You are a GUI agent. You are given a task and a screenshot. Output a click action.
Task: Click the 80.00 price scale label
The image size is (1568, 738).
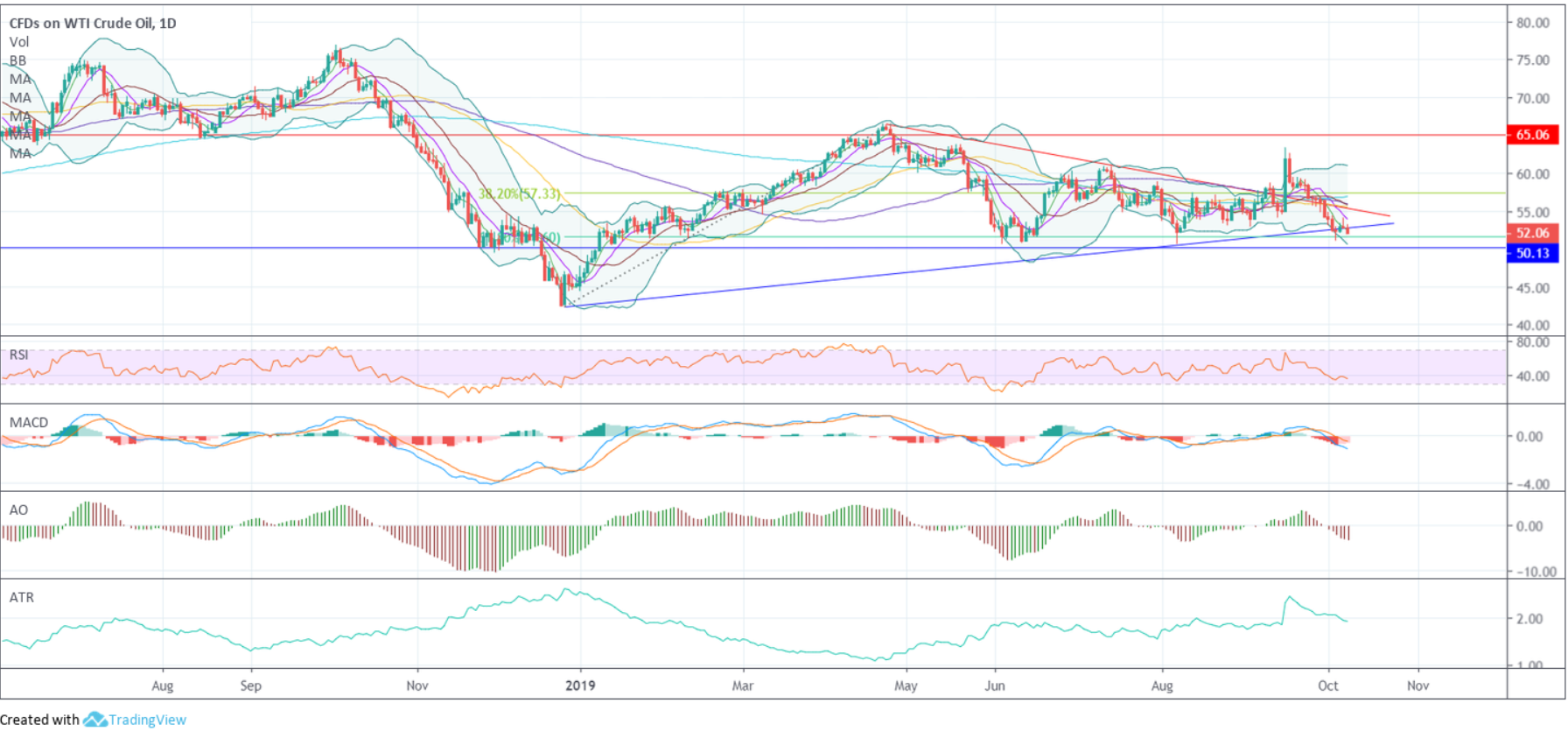coord(1533,23)
